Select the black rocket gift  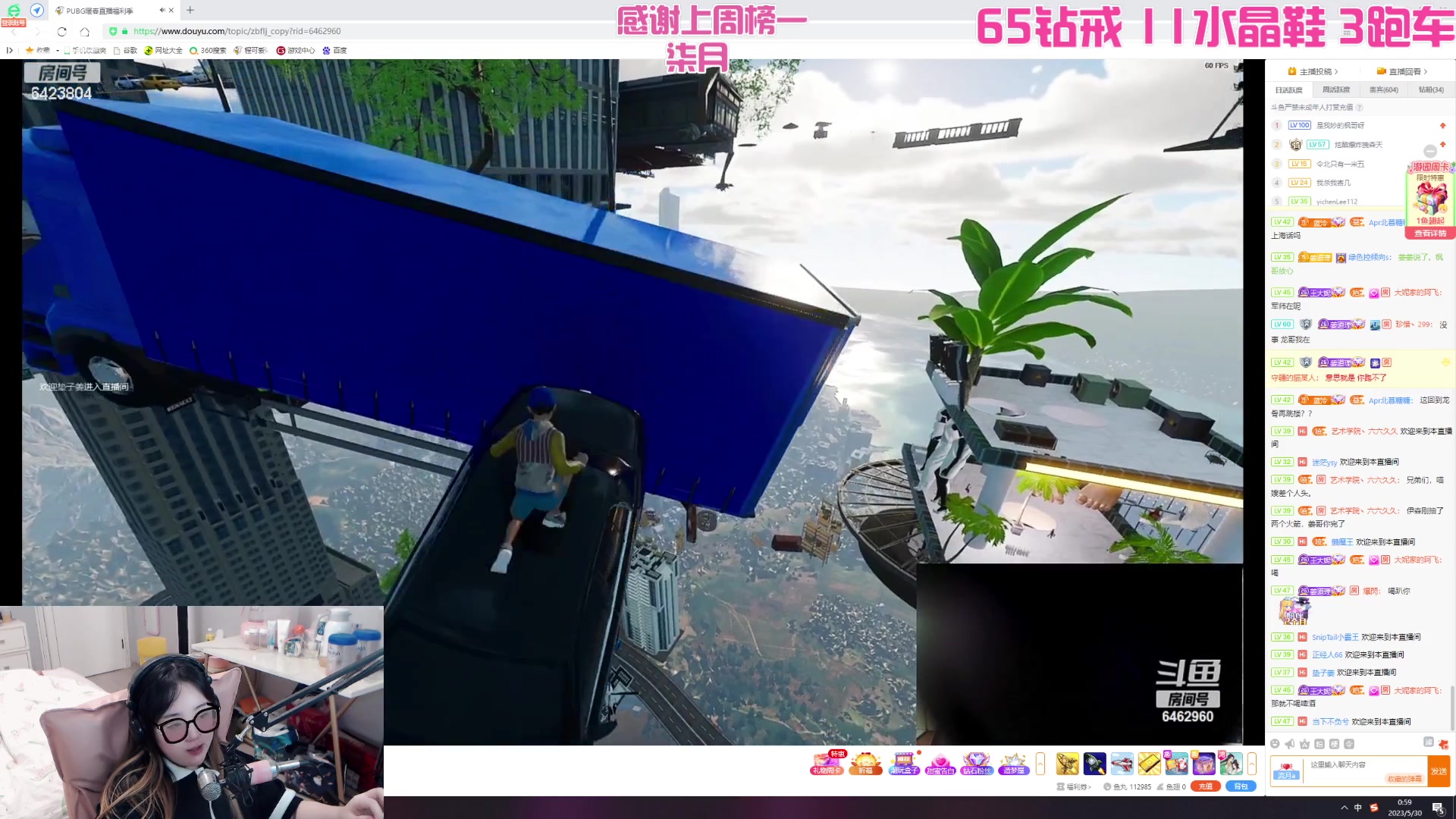tap(1095, 764)
